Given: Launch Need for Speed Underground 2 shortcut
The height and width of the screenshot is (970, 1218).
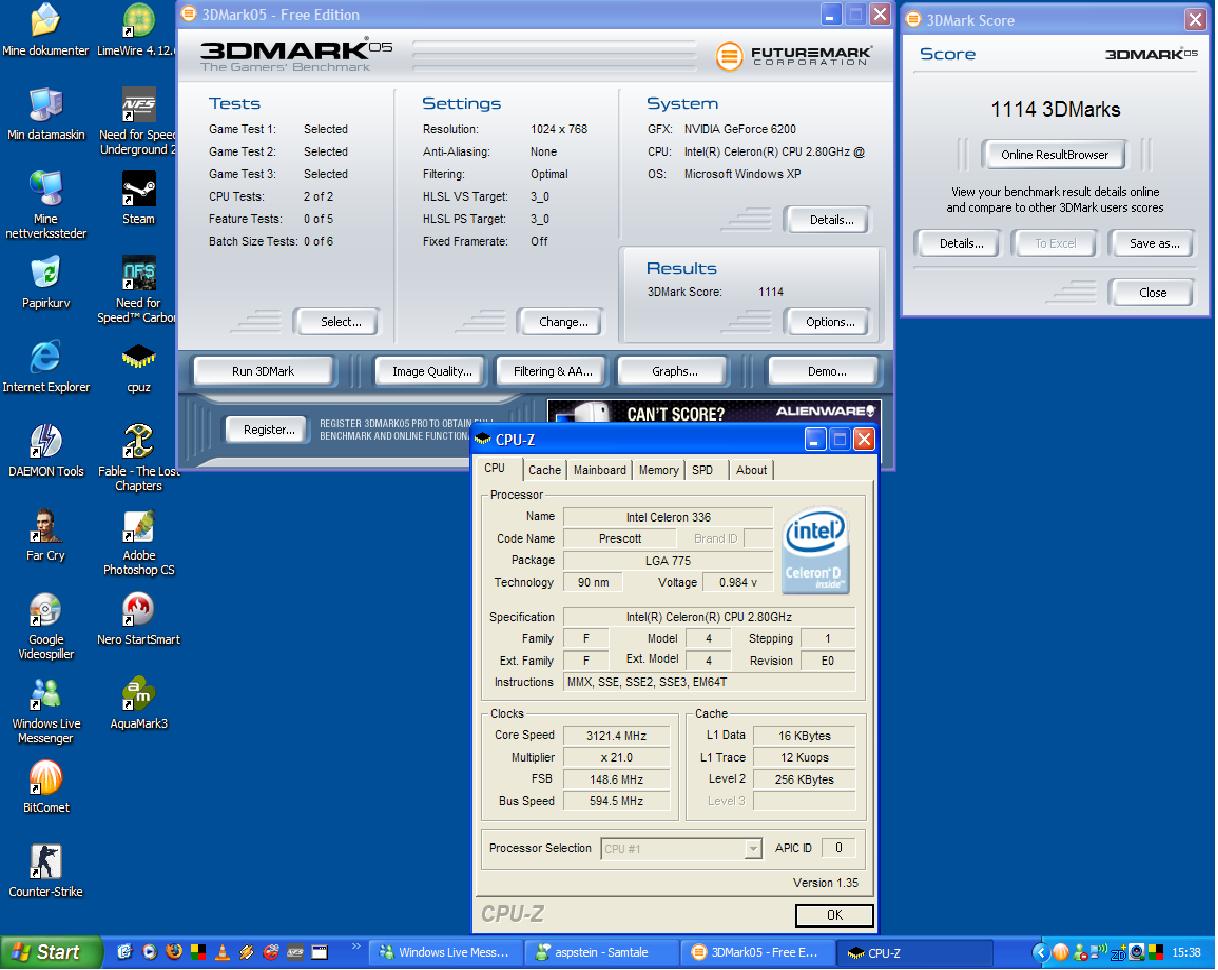Looking at the screenshot, I should pyautogui.click(x=138, y=122).
